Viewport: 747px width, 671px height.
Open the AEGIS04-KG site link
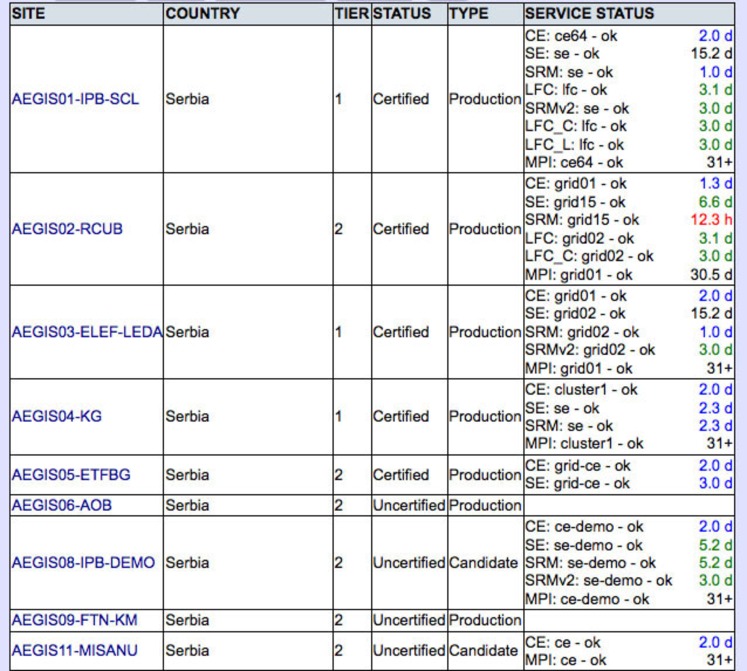point(57,416)
